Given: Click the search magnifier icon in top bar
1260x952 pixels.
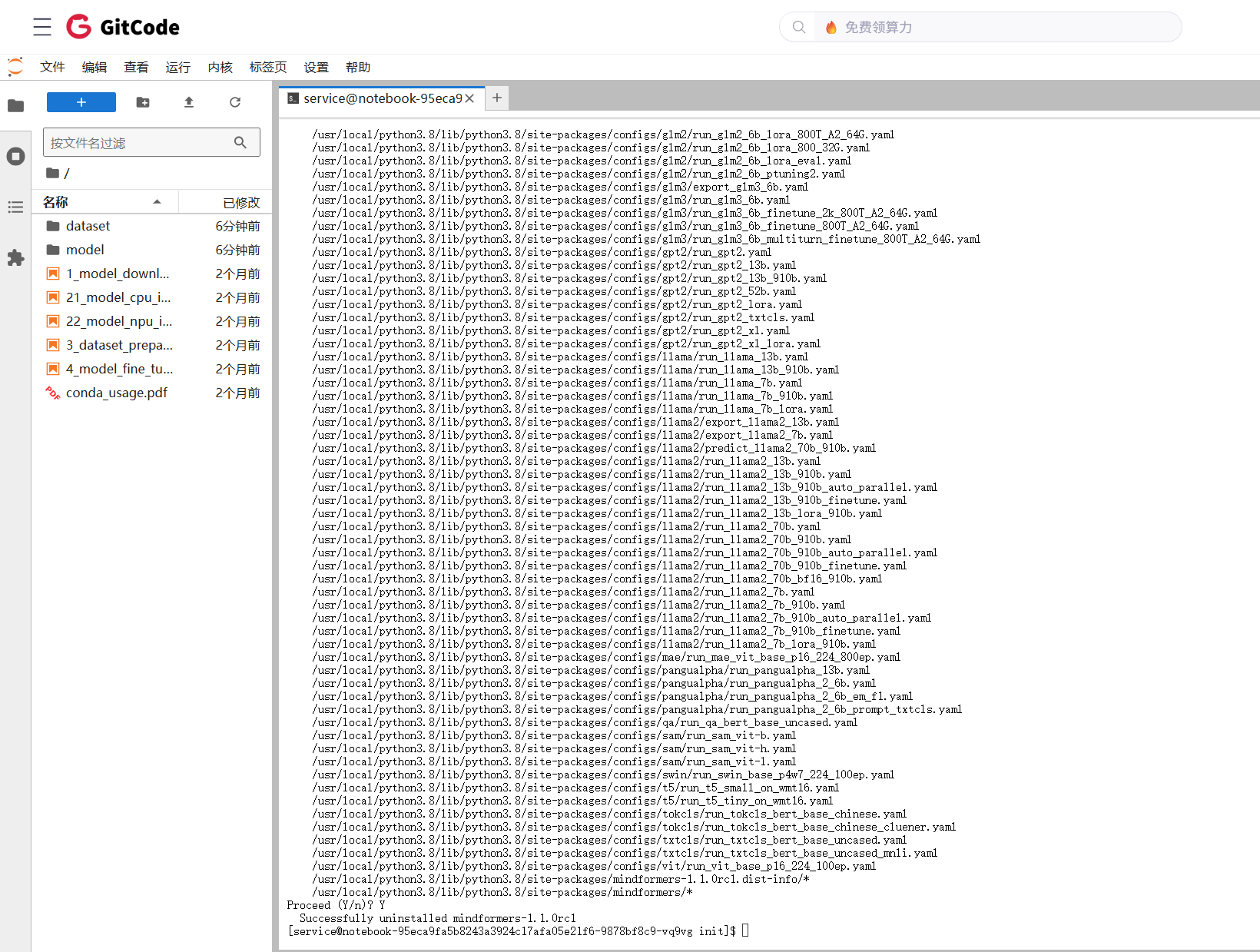Looking at the screenshot, I should [x=799, y=27].
